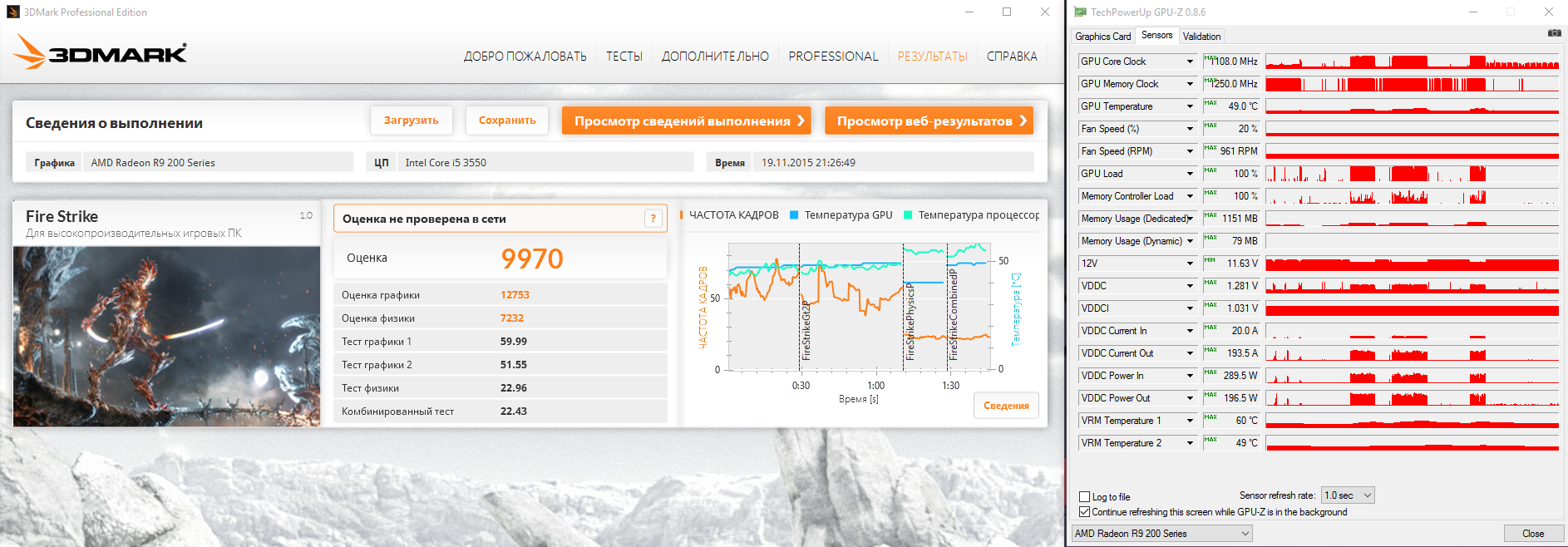Click the GPU Core Clock sensor graph

(1412, 62)
